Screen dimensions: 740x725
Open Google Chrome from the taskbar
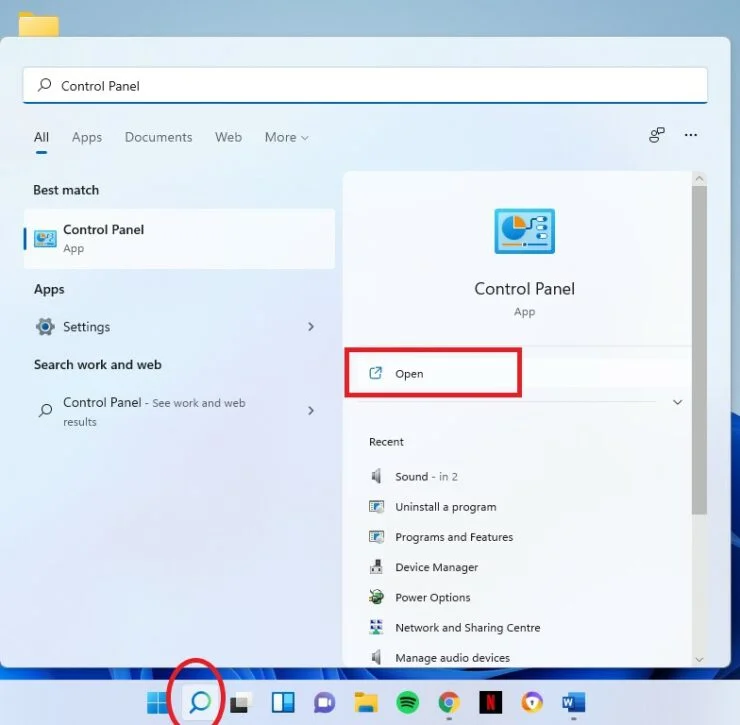[x=449, y=702]
